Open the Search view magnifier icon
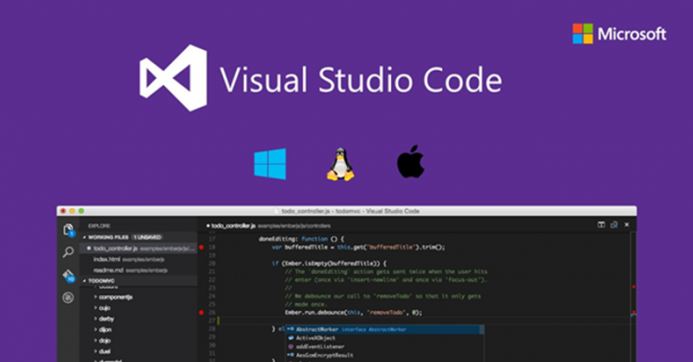The height and width of the screenshot is (362, 693). pos(68,252)
